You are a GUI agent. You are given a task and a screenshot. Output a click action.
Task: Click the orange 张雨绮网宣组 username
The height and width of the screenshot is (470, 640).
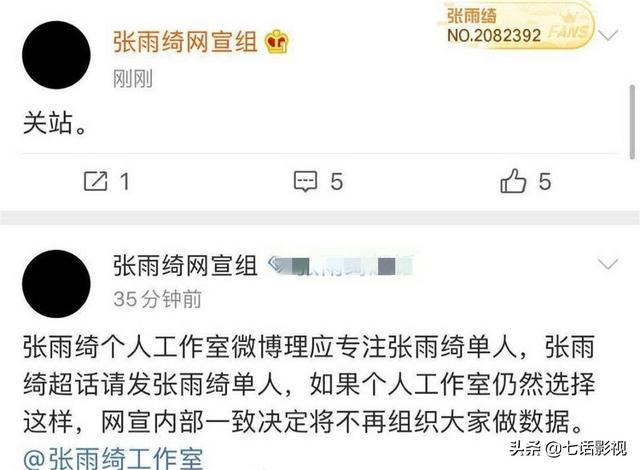pos(185,42)
